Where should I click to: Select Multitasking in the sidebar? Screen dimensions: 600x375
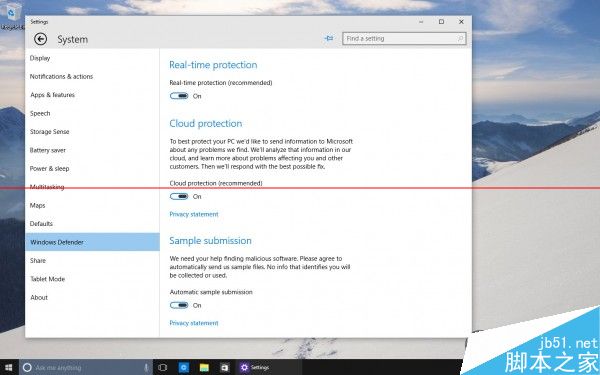point(92,187)
